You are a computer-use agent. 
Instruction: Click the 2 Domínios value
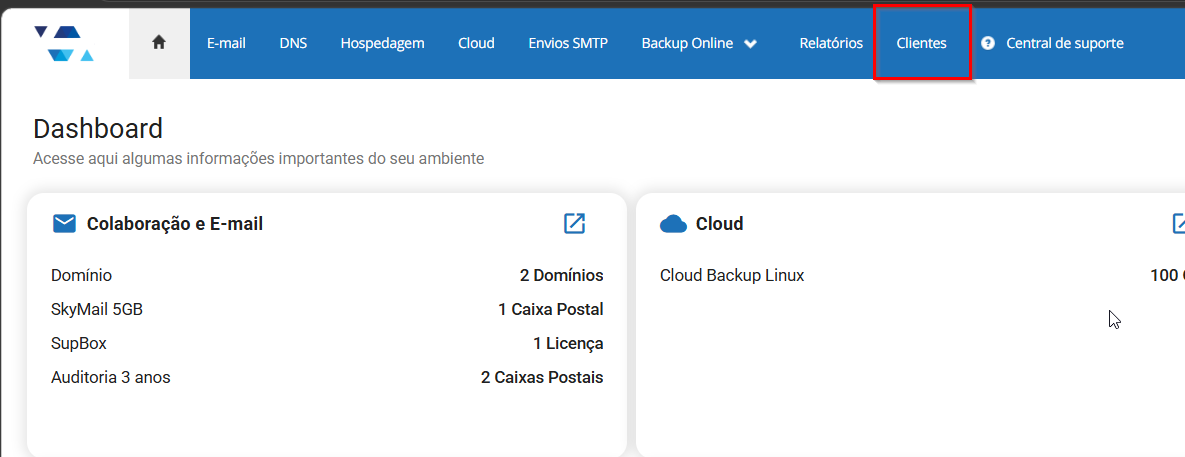(562, 275)
